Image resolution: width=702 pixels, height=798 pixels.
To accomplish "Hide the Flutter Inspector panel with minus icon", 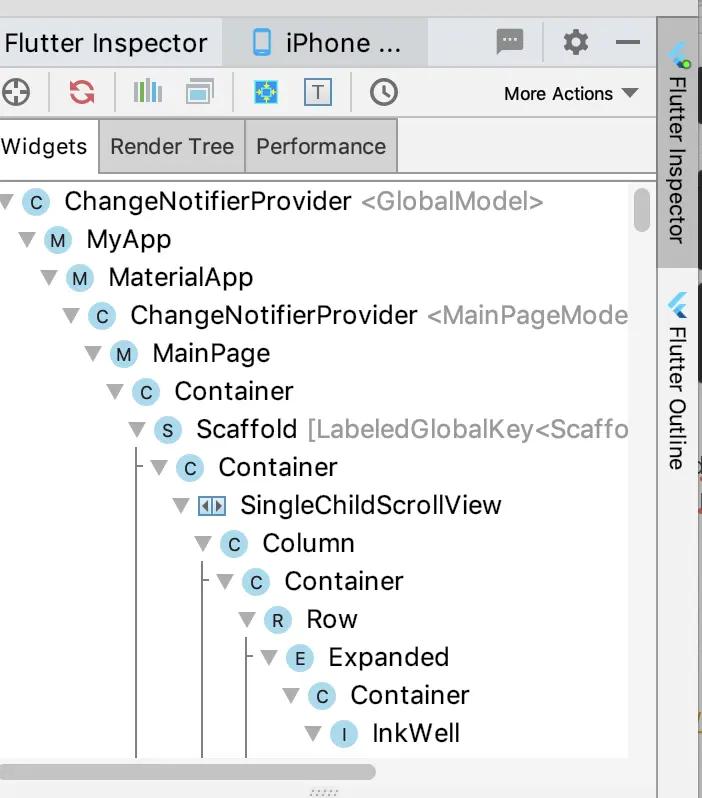I will point(628,42).
